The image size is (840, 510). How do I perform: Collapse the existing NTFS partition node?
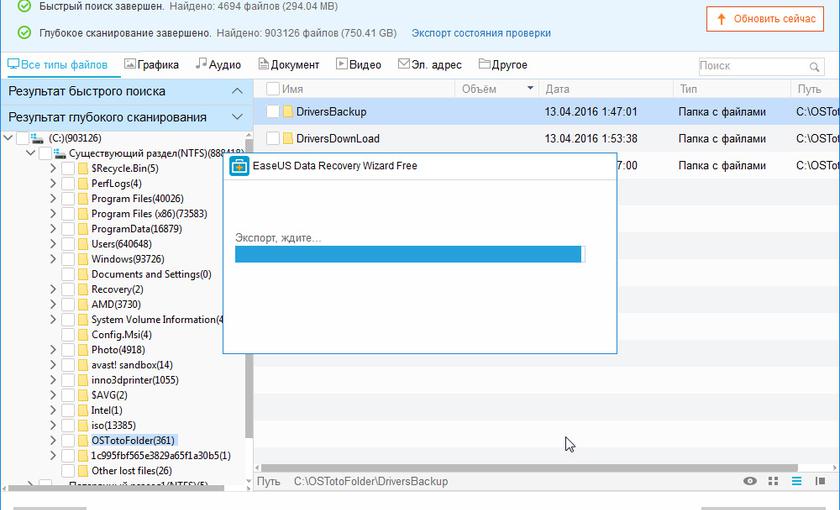pos(31,153)
